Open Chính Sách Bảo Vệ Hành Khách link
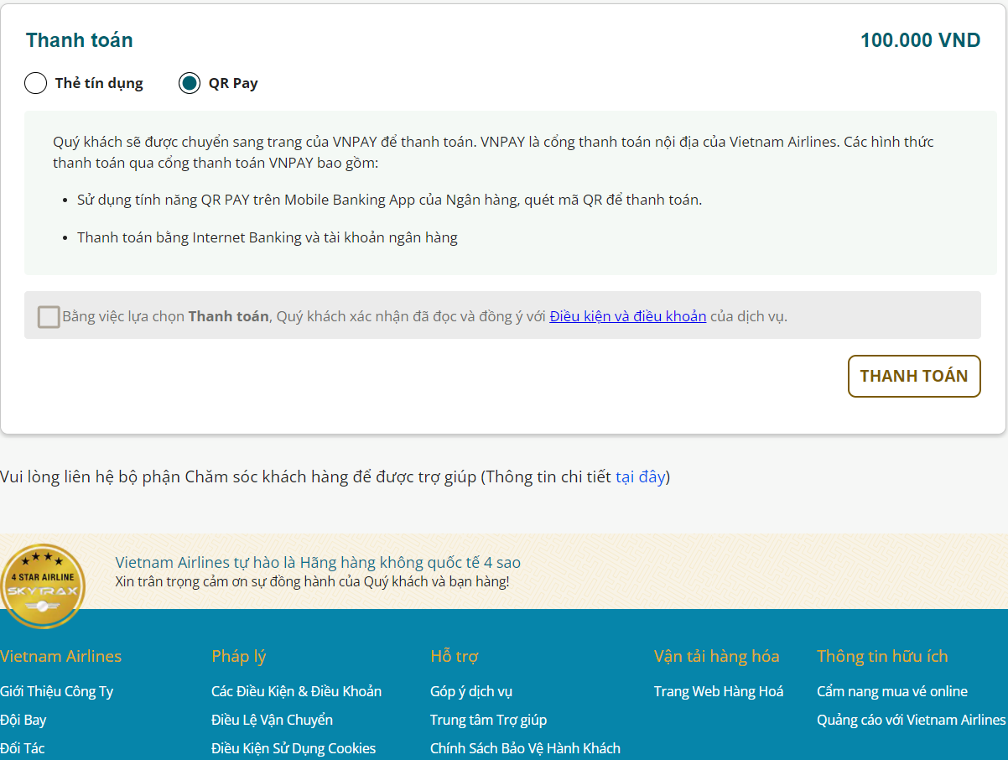This screenshot has width=1008, height=760. point(525,748)
